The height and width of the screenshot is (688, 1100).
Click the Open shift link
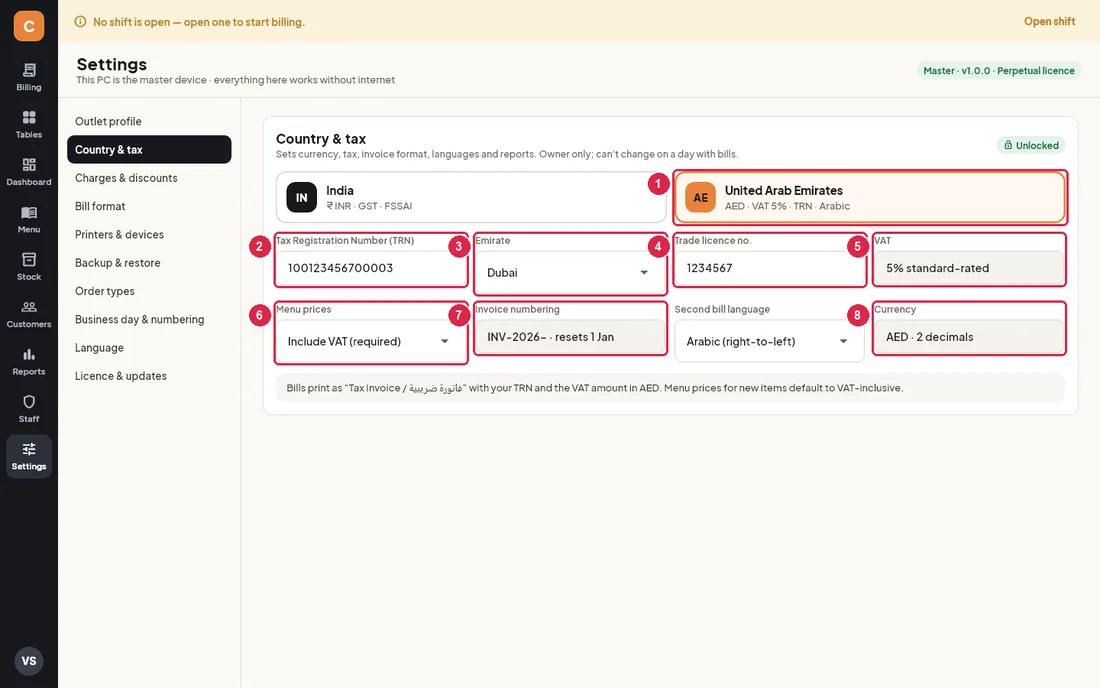1049,22
